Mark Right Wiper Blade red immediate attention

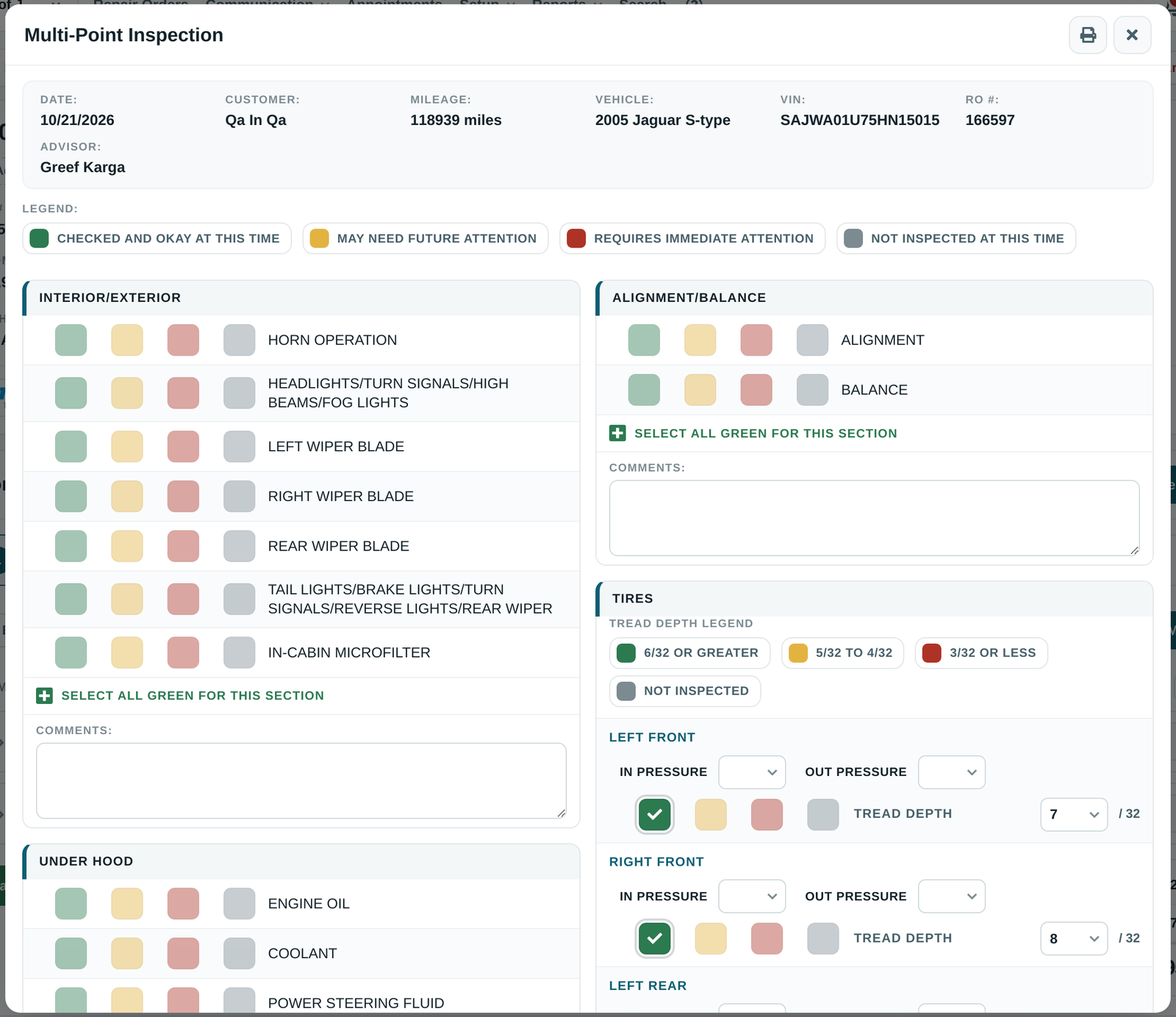[x=183, y=497]
